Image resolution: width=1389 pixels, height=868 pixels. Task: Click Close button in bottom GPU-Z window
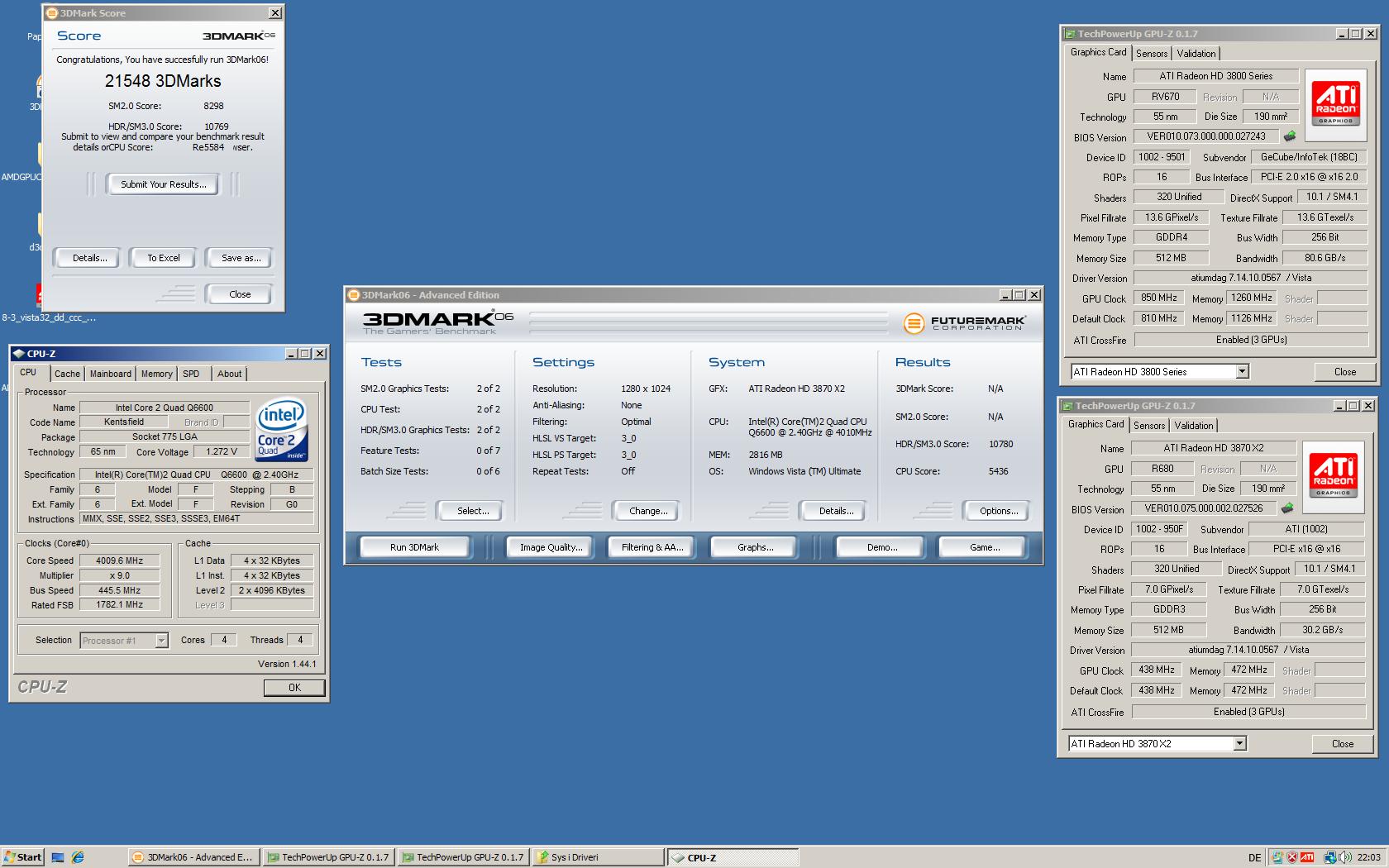point(1342,744)
